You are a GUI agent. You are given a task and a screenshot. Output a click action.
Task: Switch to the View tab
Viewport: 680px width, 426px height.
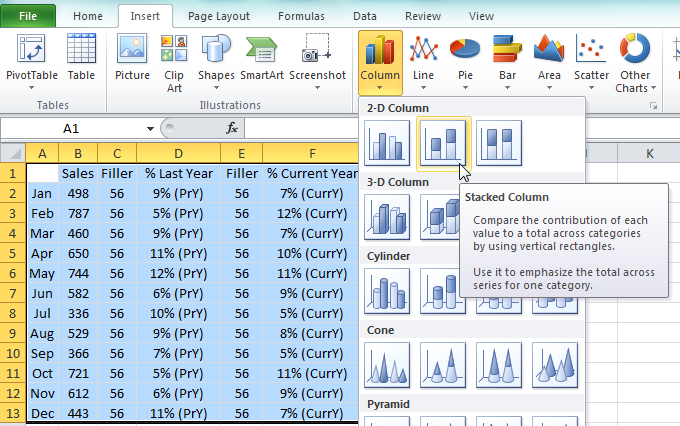pyautogui.click(x=481, y=16)
